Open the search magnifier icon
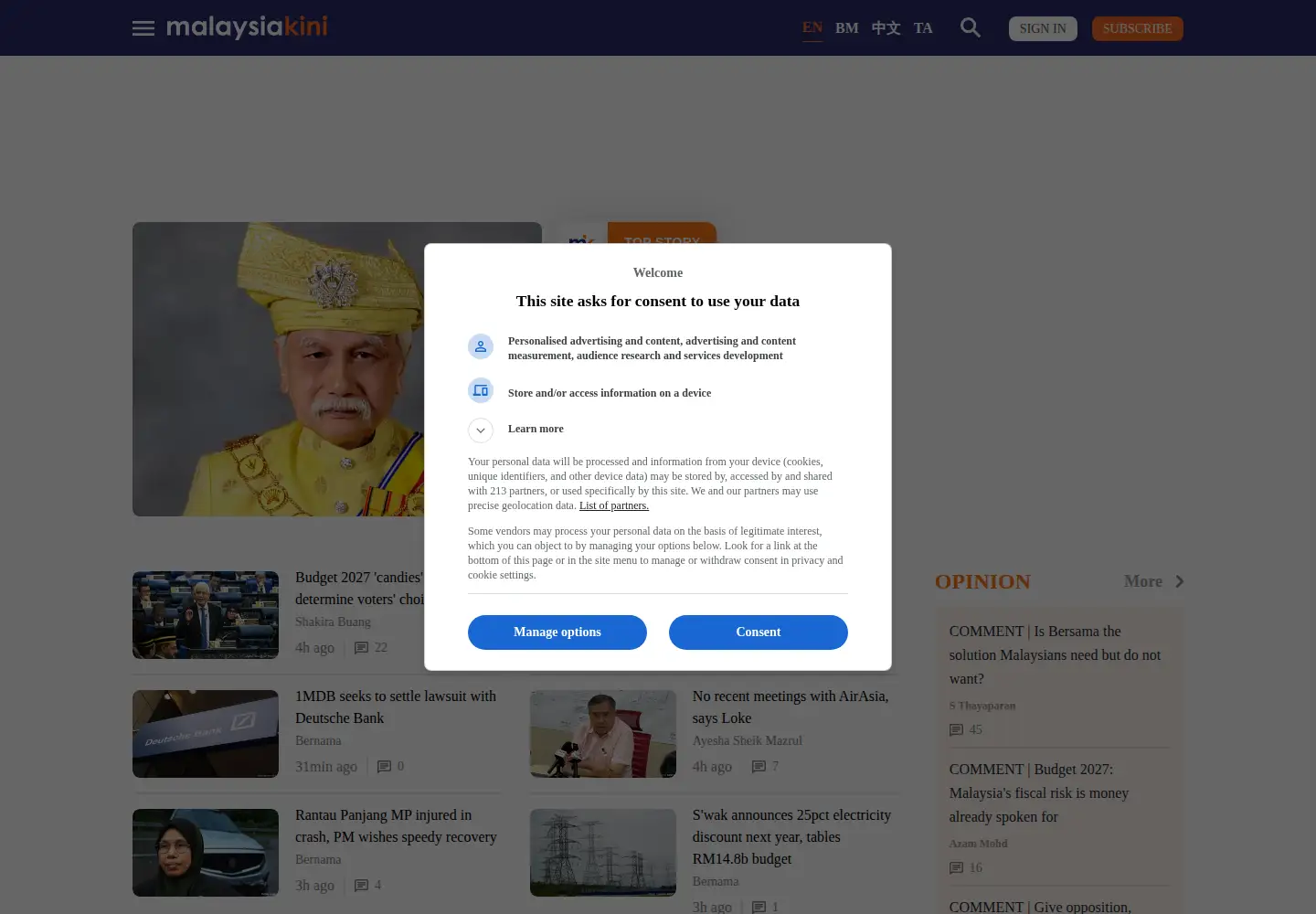 point(971,28)
